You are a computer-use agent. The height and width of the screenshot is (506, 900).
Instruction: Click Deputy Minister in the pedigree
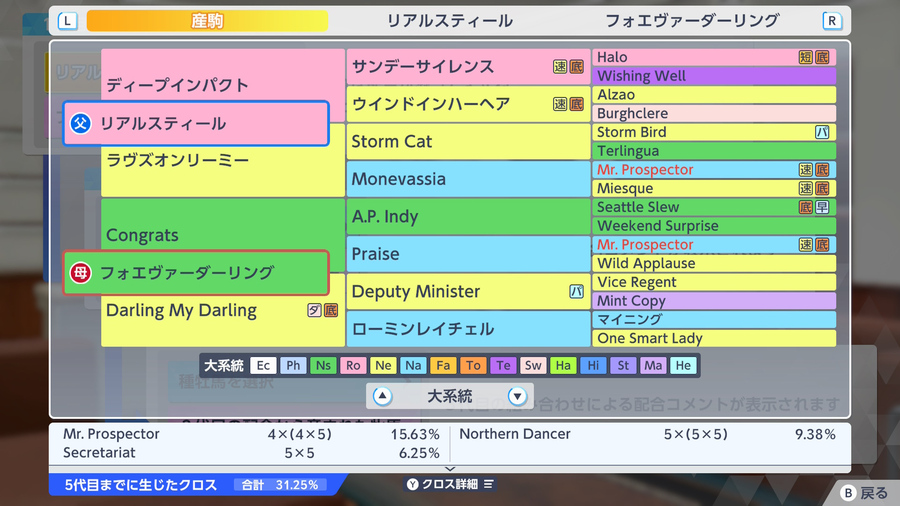(468, 291)
